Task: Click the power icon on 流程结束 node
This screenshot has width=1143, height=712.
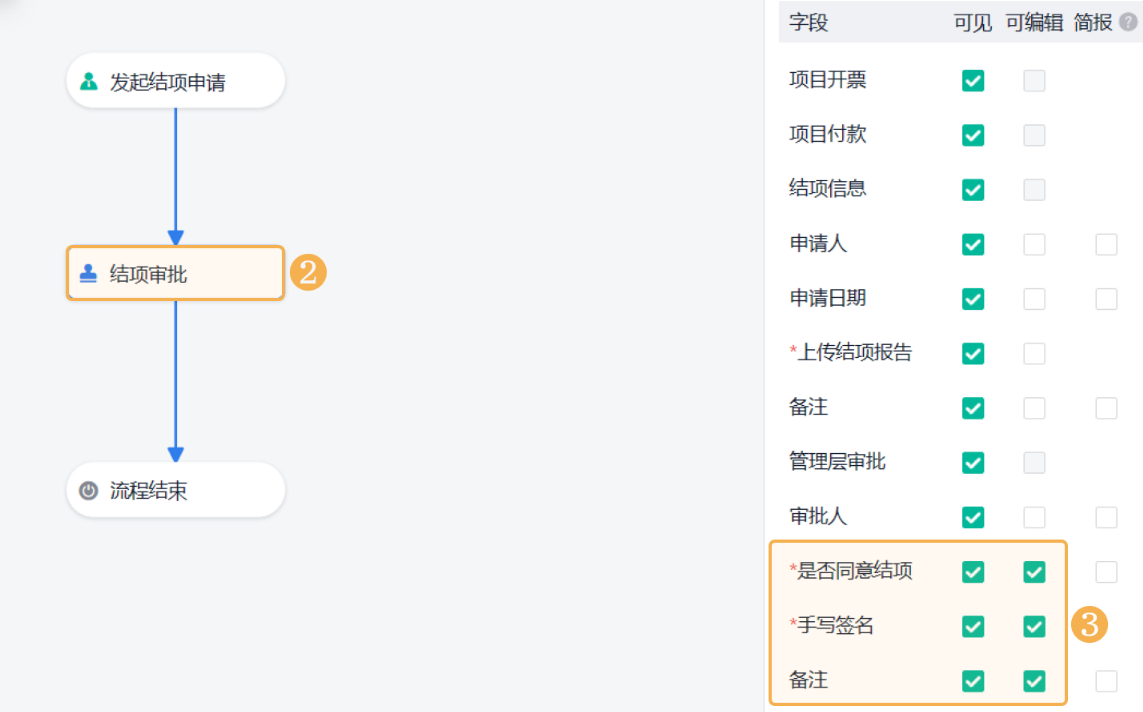Action: (x=89, y=491)
